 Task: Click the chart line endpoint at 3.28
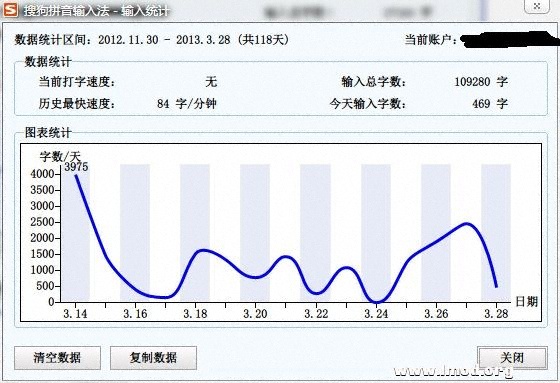tap(496, 286)
